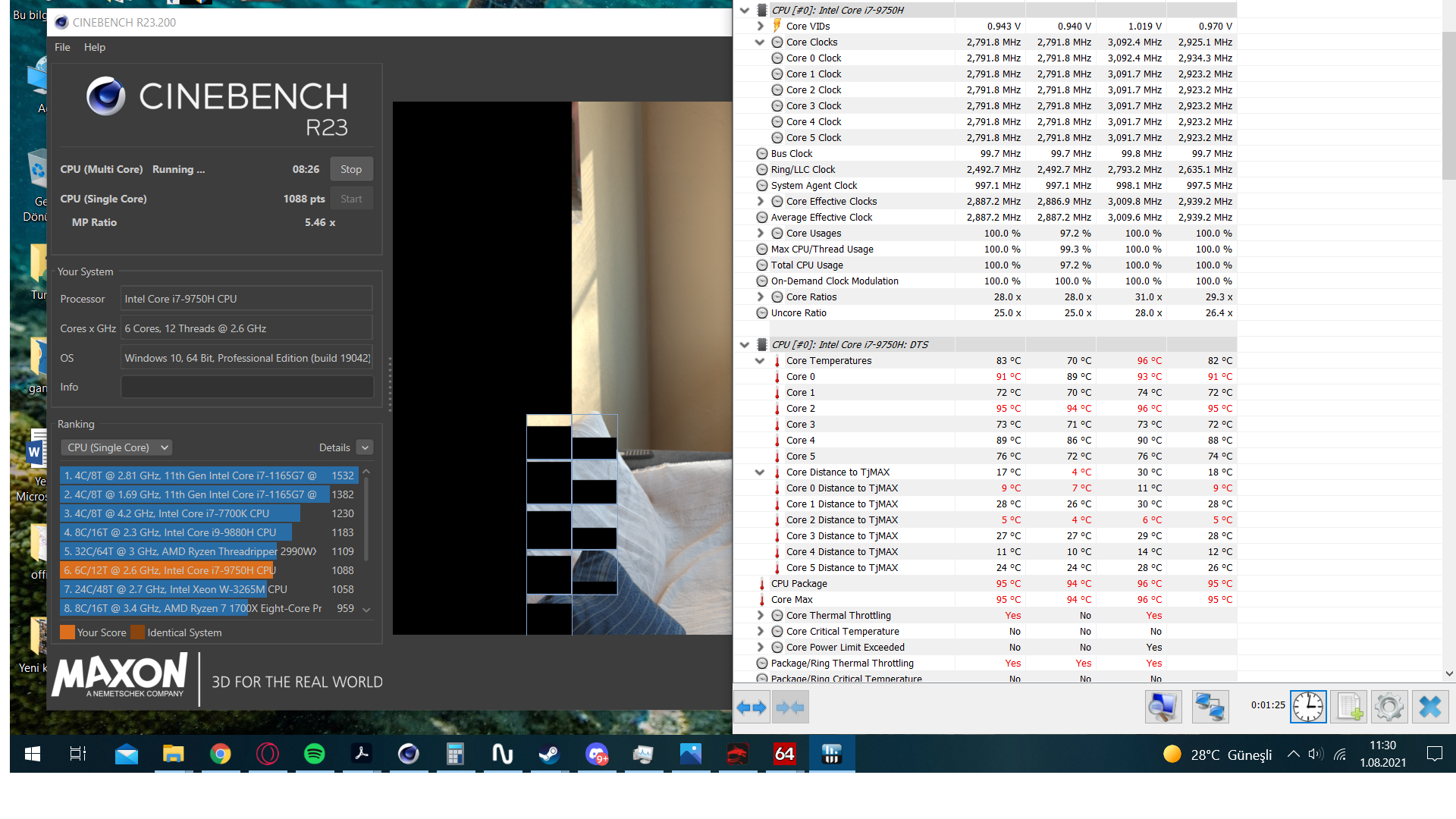The width and height of the screenshot is (1456, 819).
Task: Click the blue X close sensors icon
Action: 1430,708
